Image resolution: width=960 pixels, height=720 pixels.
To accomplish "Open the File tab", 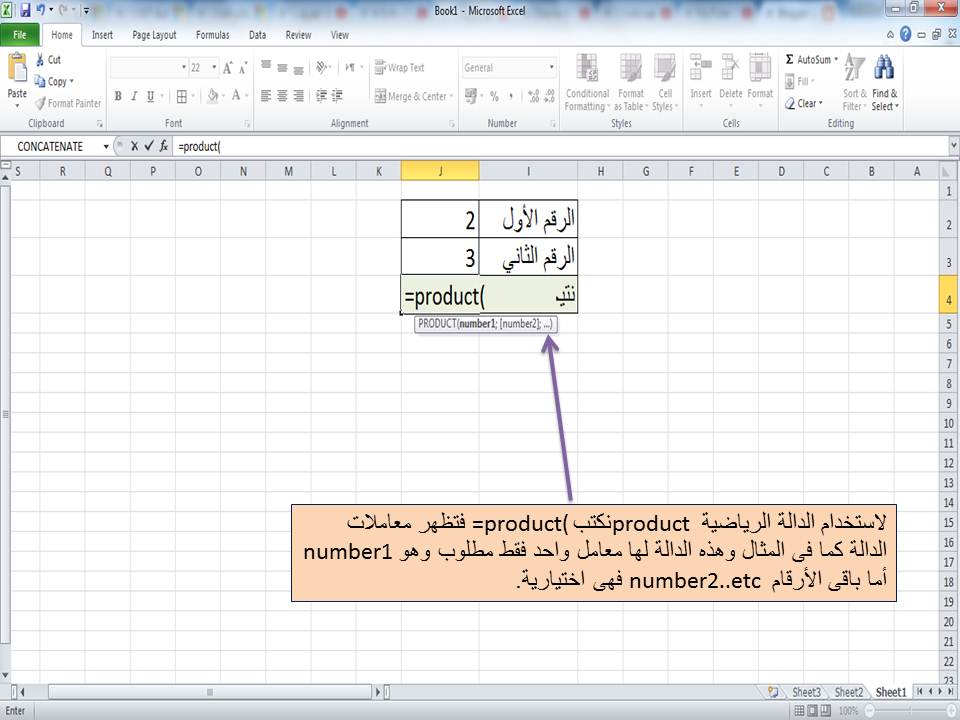I will coord(20,35).
